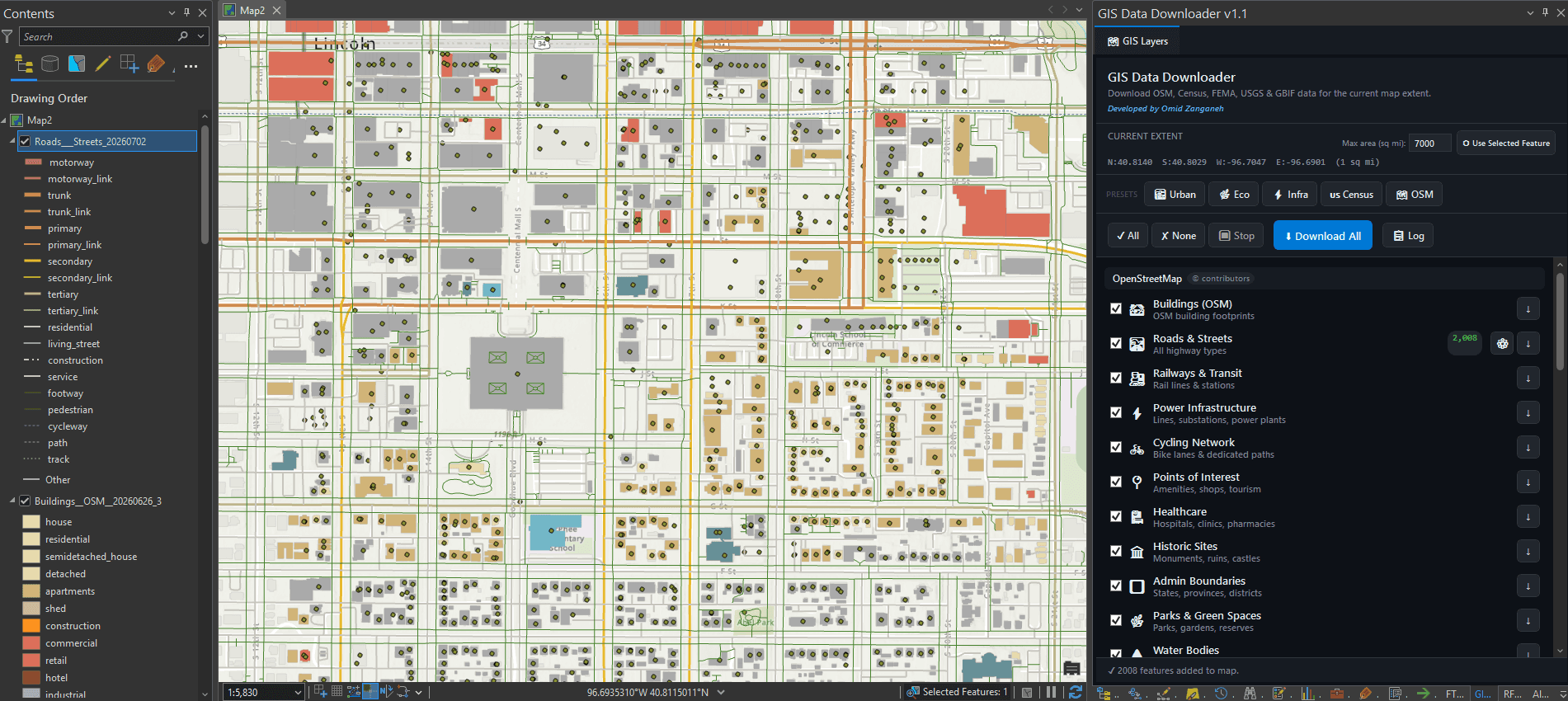1568x701 pixels.
Task: Open the map view tab list chevron
Action: point(1079,10)
